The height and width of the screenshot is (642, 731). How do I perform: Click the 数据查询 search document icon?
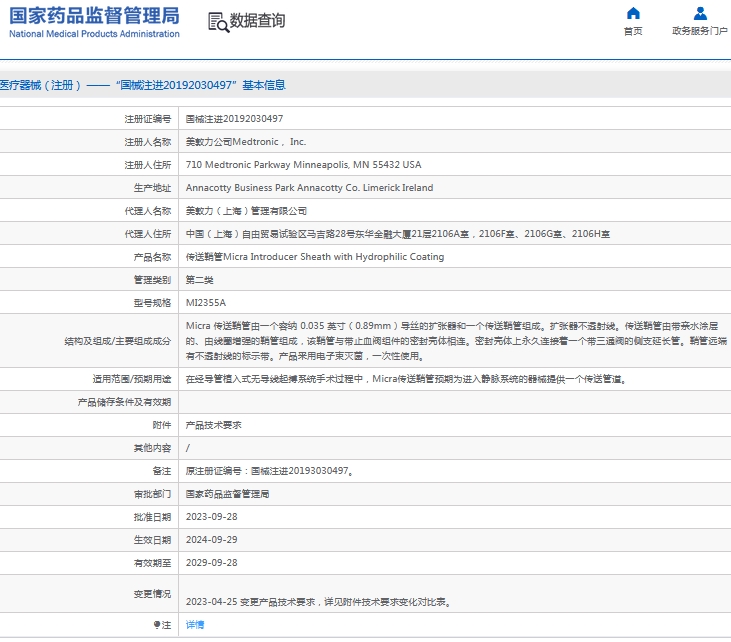pos(218,22)
